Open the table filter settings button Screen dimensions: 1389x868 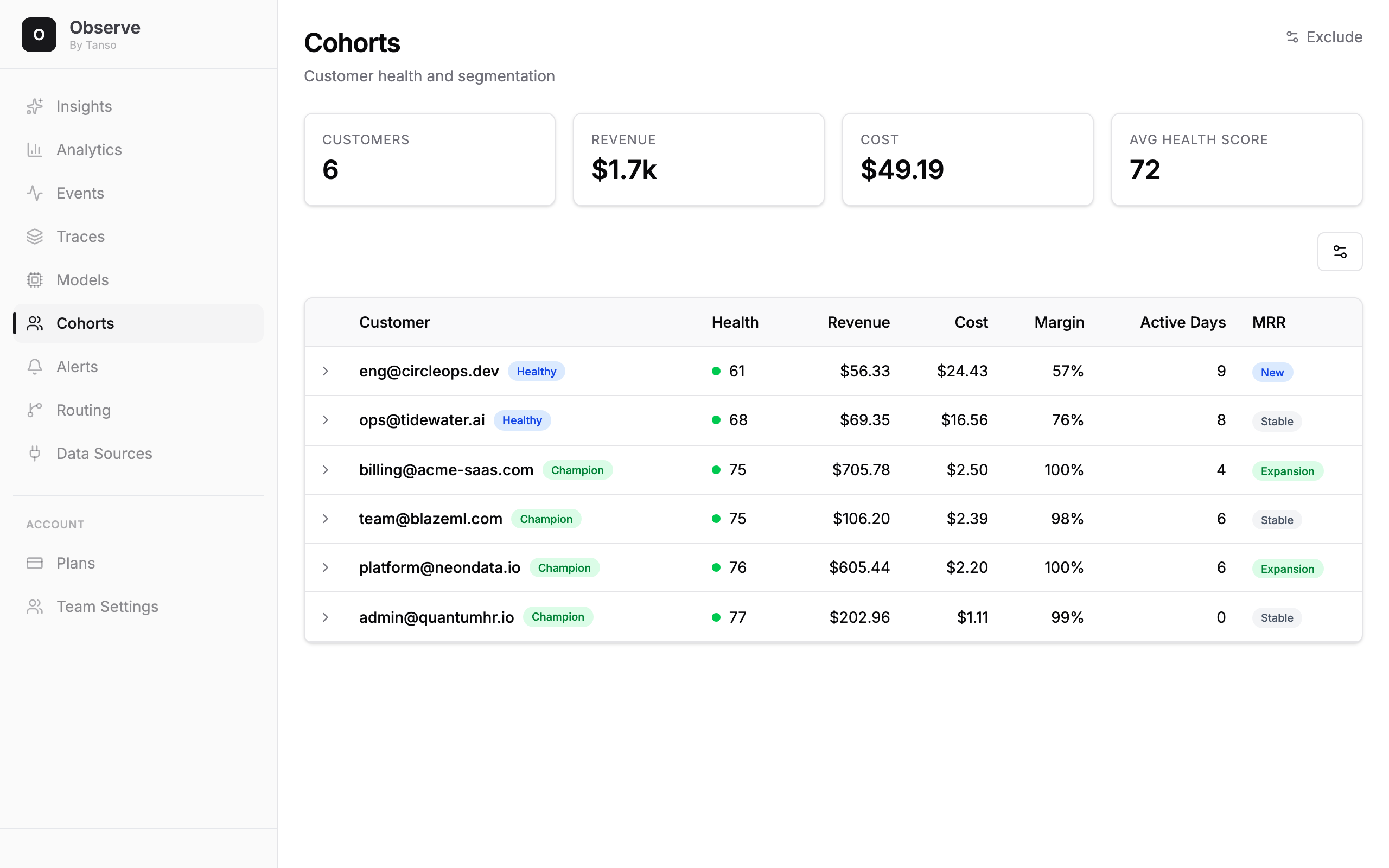point(1340,251)
